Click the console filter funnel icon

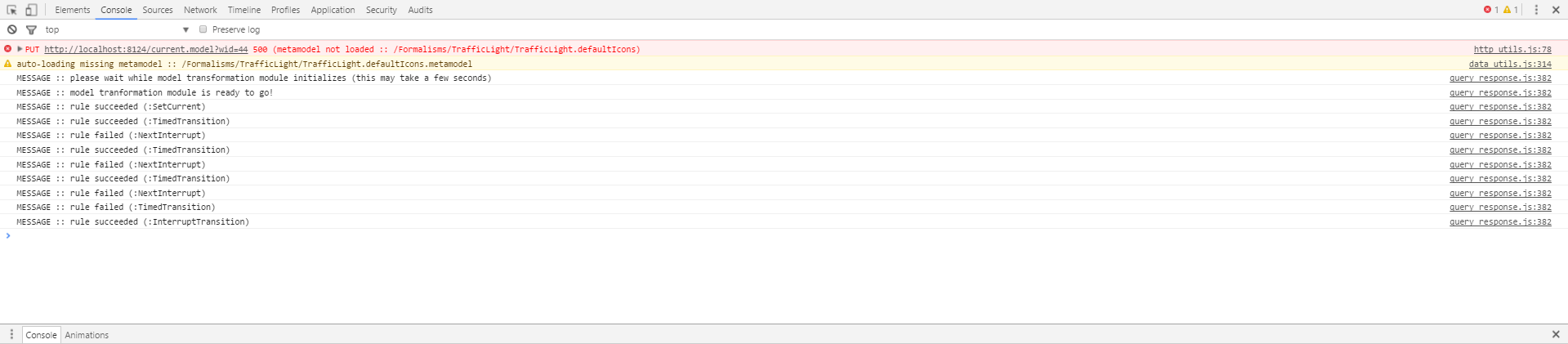pyautogui.click(x=31, y=29)
